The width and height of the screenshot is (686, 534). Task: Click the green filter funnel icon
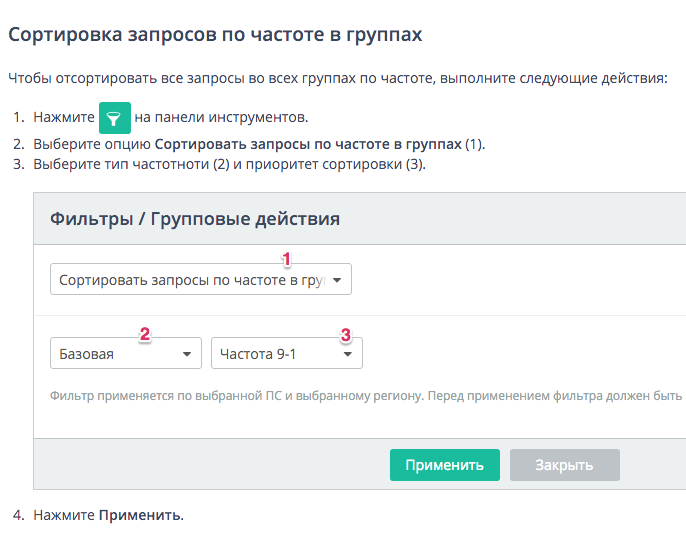tap(115, 117)
